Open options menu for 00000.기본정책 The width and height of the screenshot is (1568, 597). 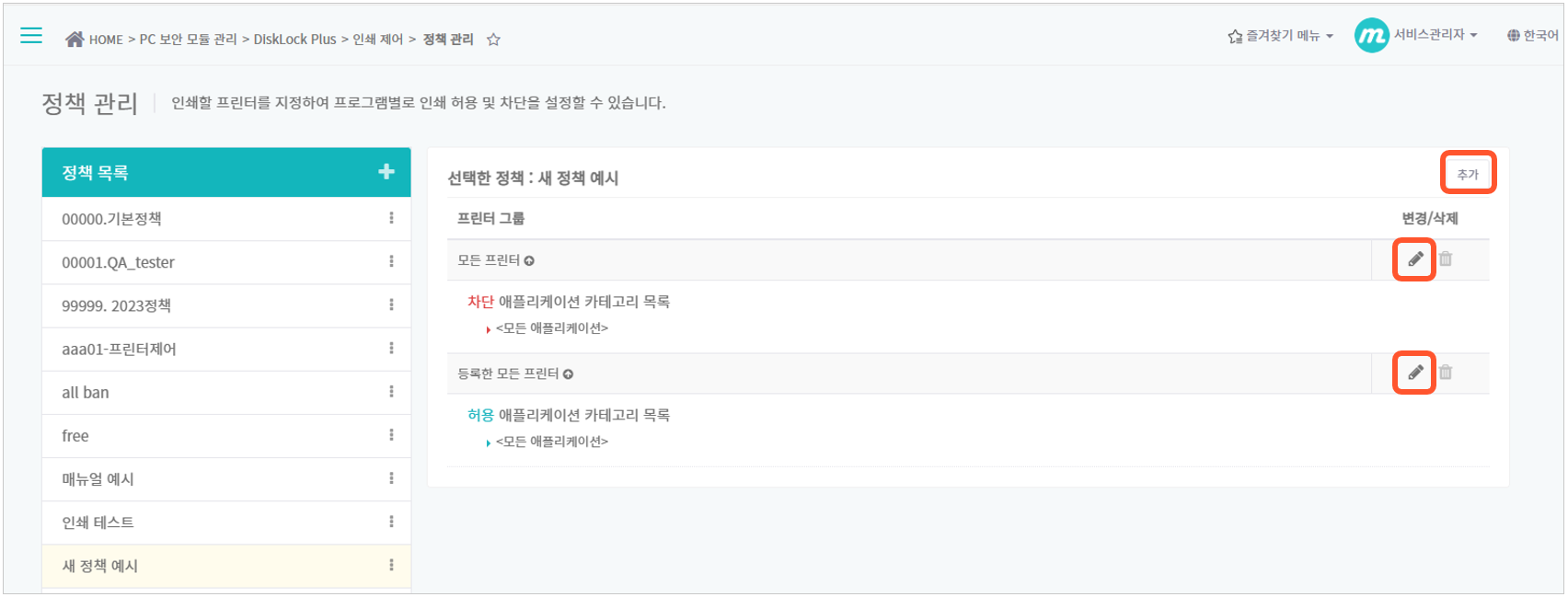click(391, 218)
